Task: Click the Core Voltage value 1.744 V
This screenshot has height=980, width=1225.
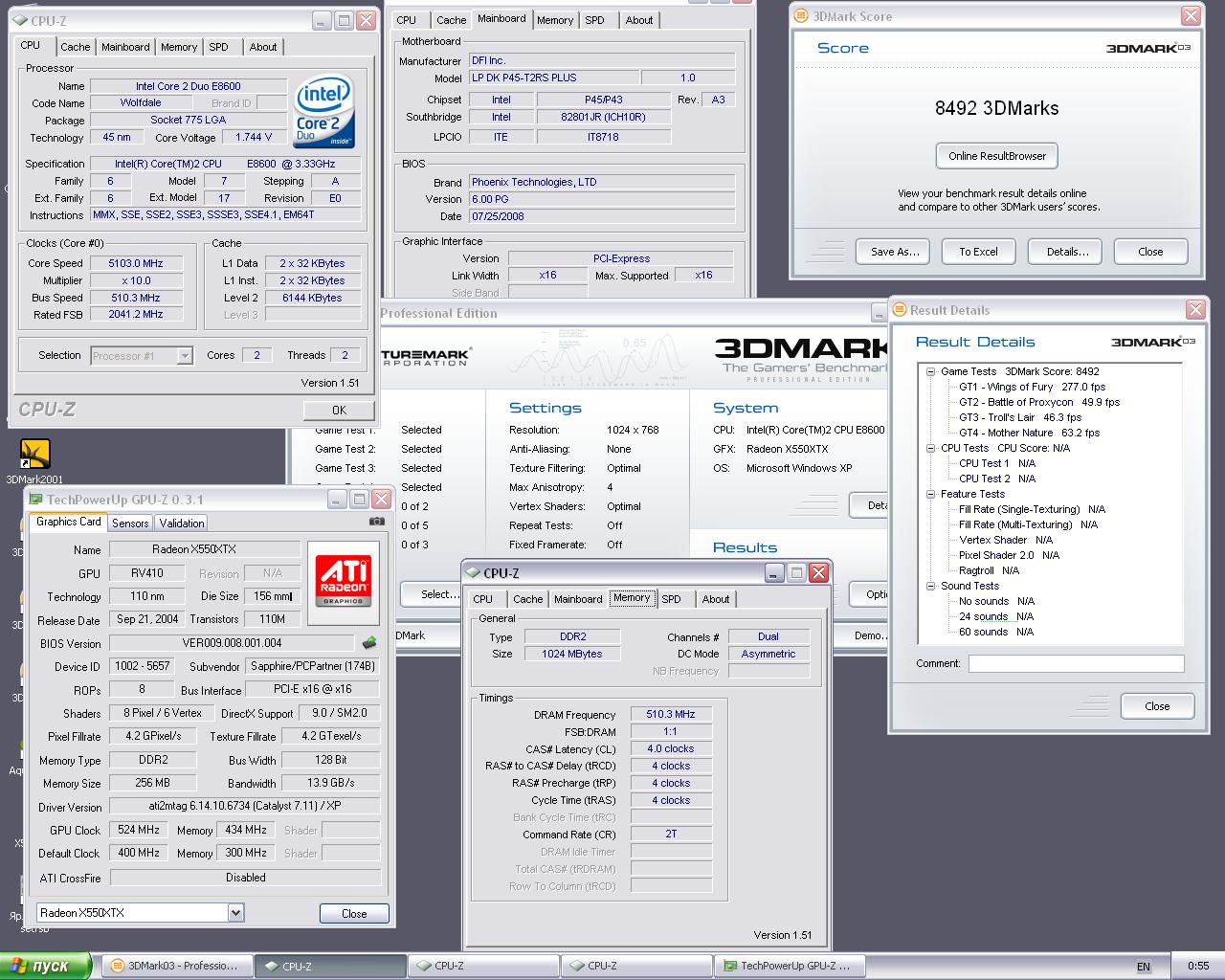Action: click(254, 137)
